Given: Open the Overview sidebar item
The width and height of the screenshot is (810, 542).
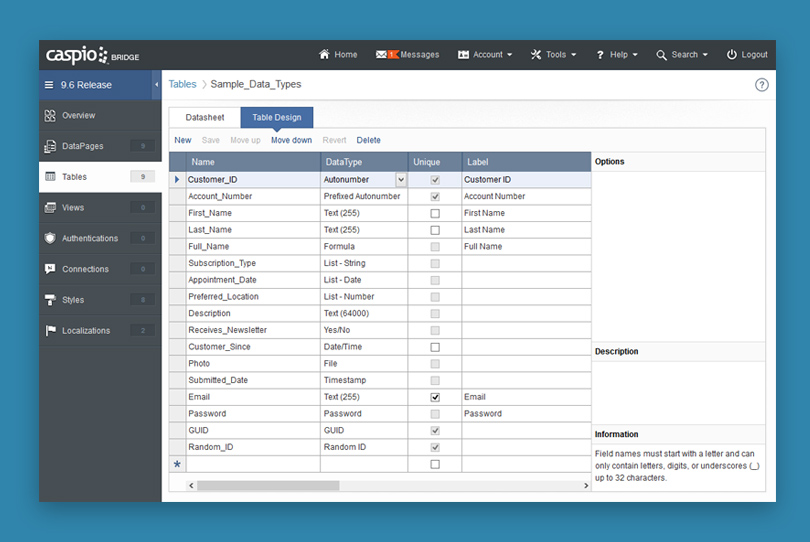Looking at the screenshot, I should pos(100,116).
